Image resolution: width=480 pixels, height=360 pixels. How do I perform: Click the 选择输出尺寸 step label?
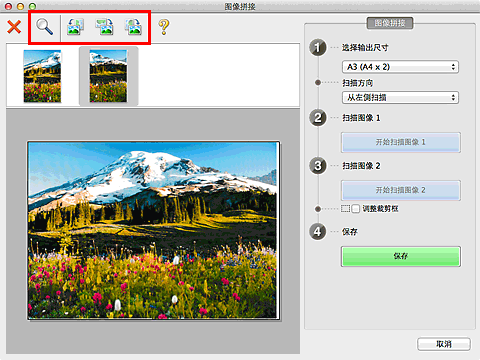pyautogui.click(x=365, y=48)
